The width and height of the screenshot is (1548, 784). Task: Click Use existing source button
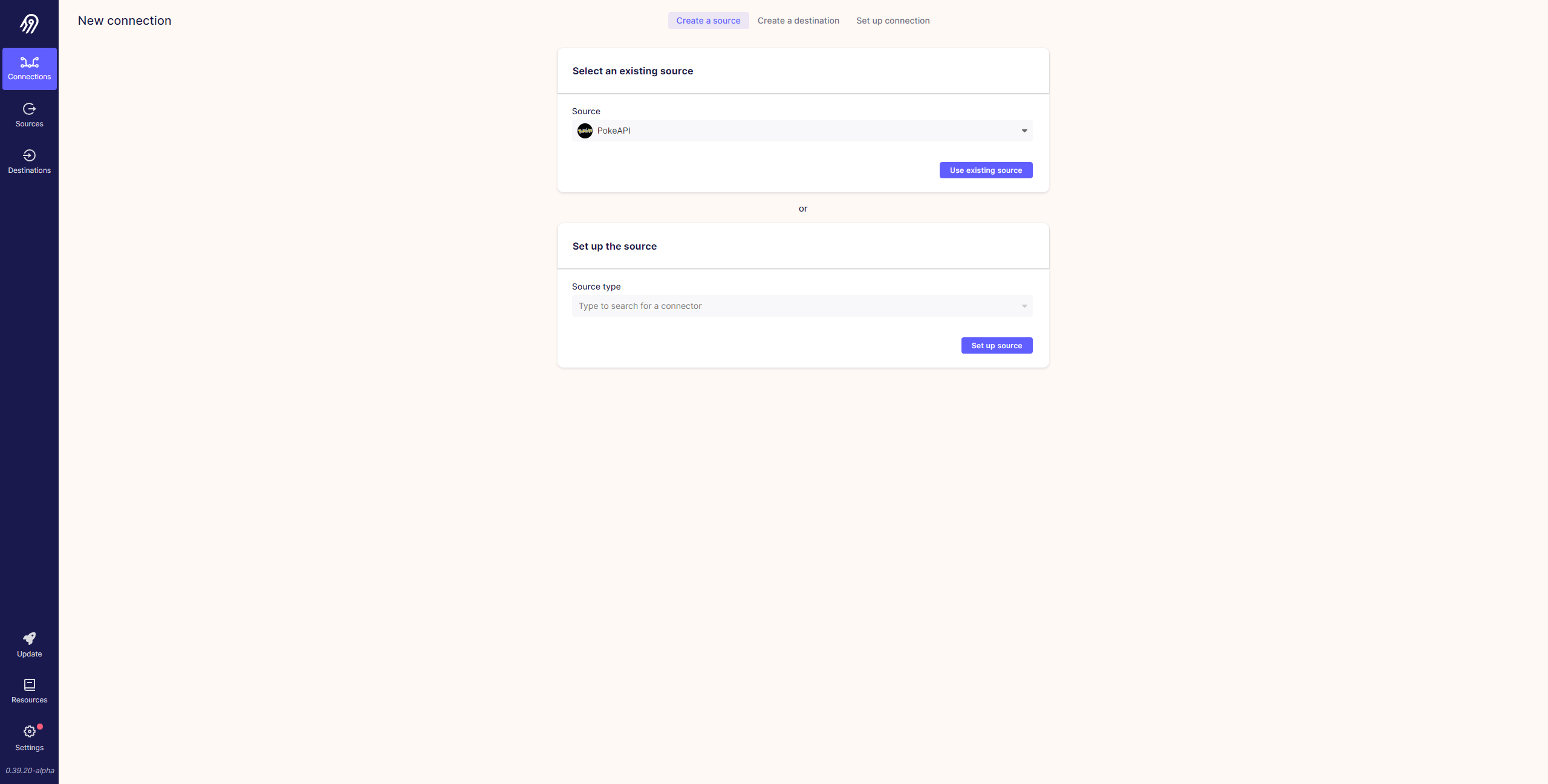(986, 170)
